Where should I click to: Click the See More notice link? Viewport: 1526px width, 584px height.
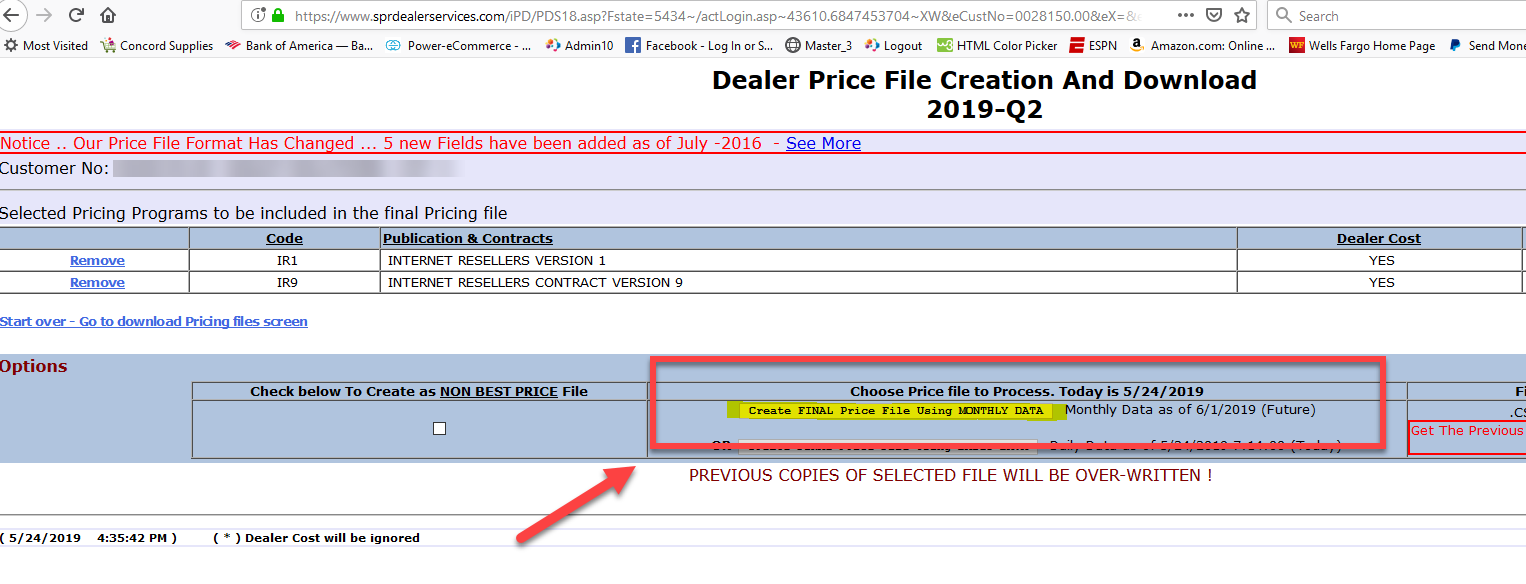coord(823,143)
